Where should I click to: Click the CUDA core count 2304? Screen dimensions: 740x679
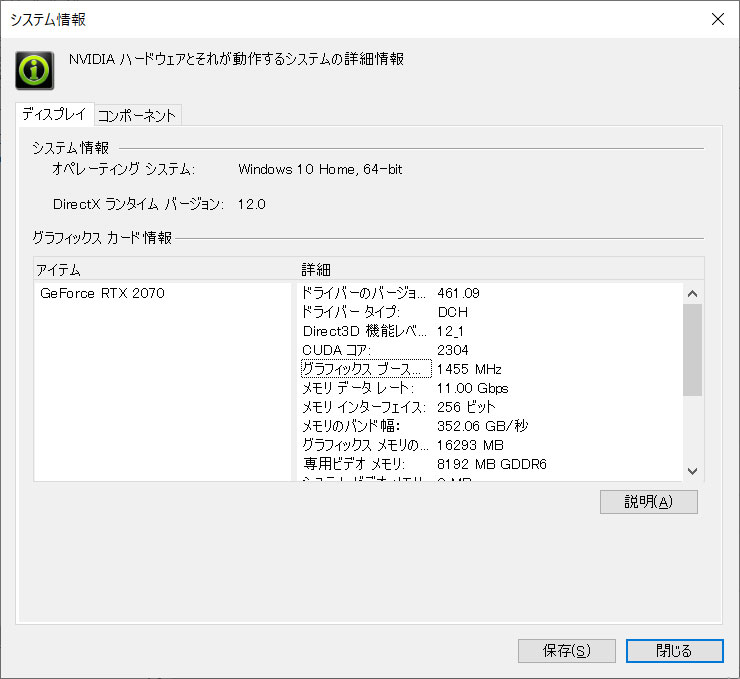(x=453, y=350)
